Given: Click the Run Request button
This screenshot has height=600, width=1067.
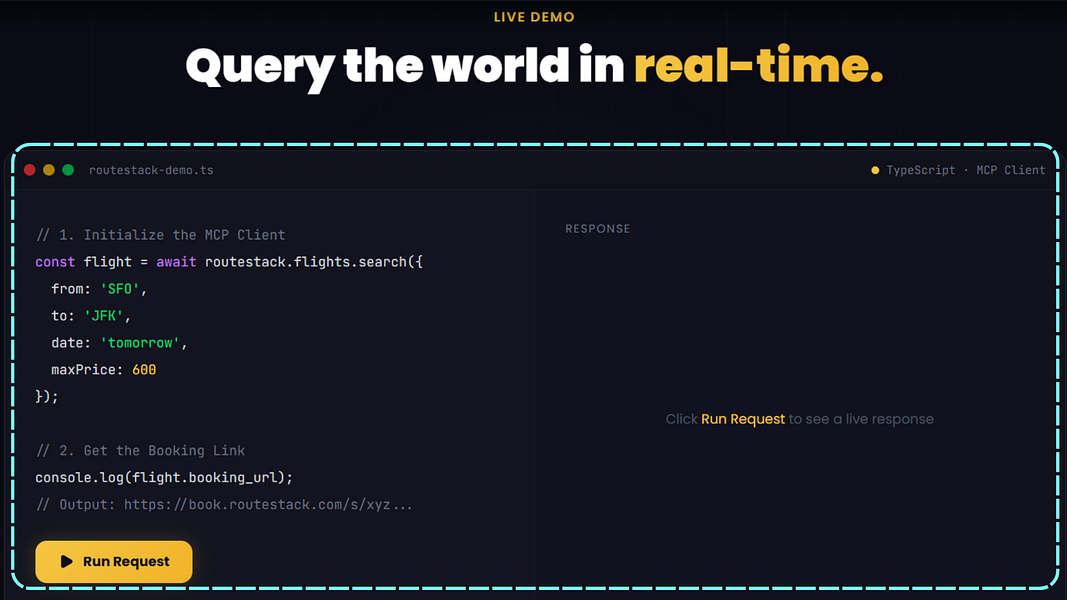Looking at the screenshot, I should pyautogui.click(x=114, y=561).
